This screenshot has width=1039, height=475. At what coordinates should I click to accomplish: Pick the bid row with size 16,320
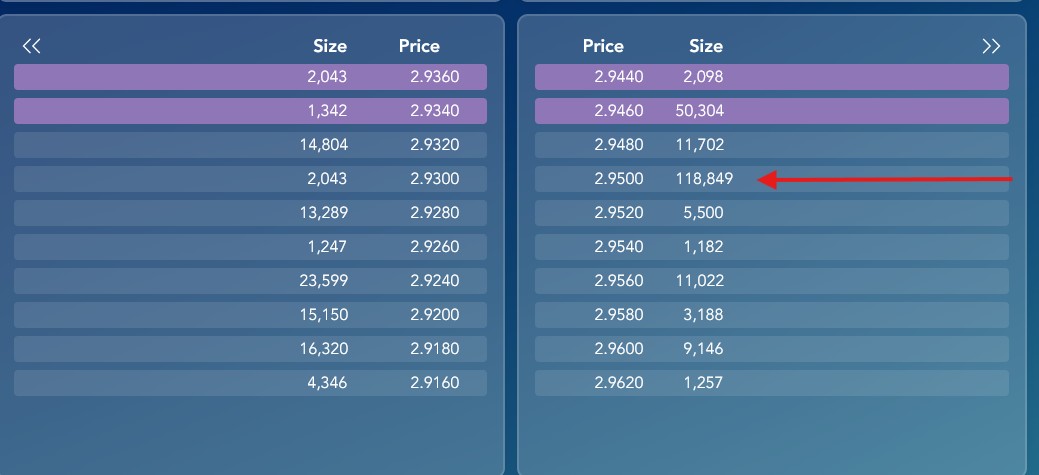click(x=250, y=348)
